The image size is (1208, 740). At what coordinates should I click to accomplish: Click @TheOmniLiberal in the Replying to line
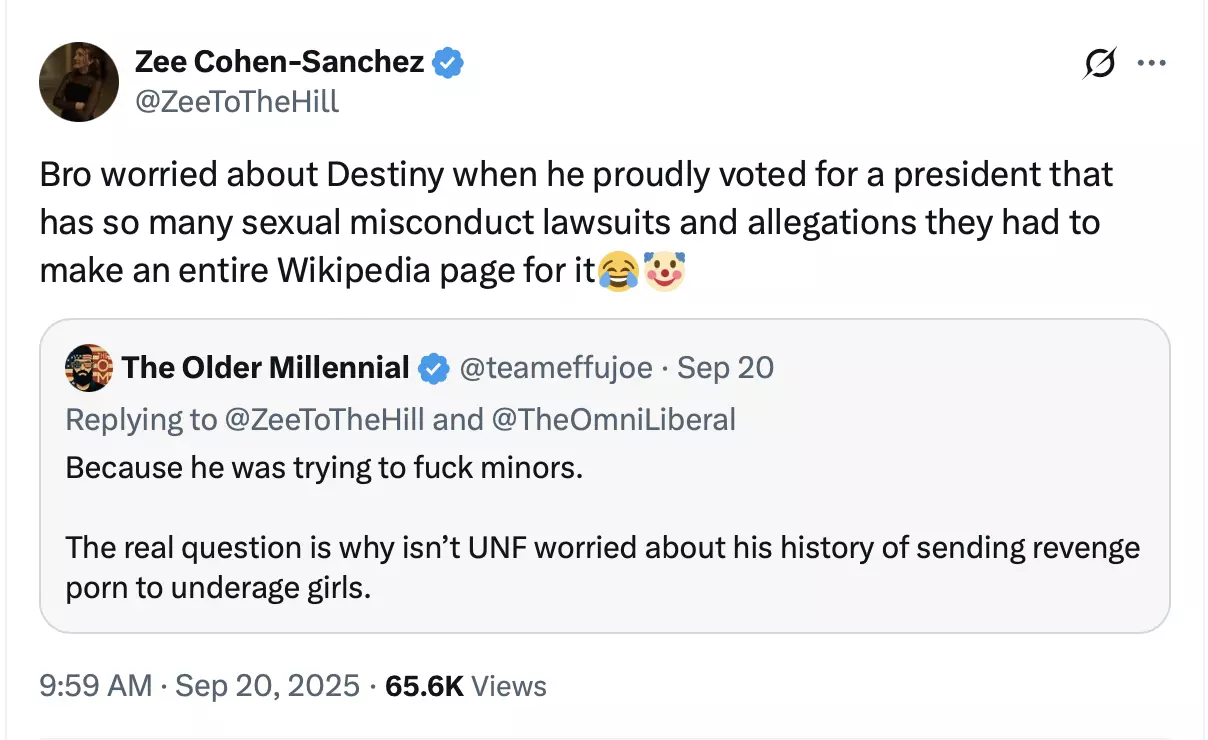(x=614, y=419)
